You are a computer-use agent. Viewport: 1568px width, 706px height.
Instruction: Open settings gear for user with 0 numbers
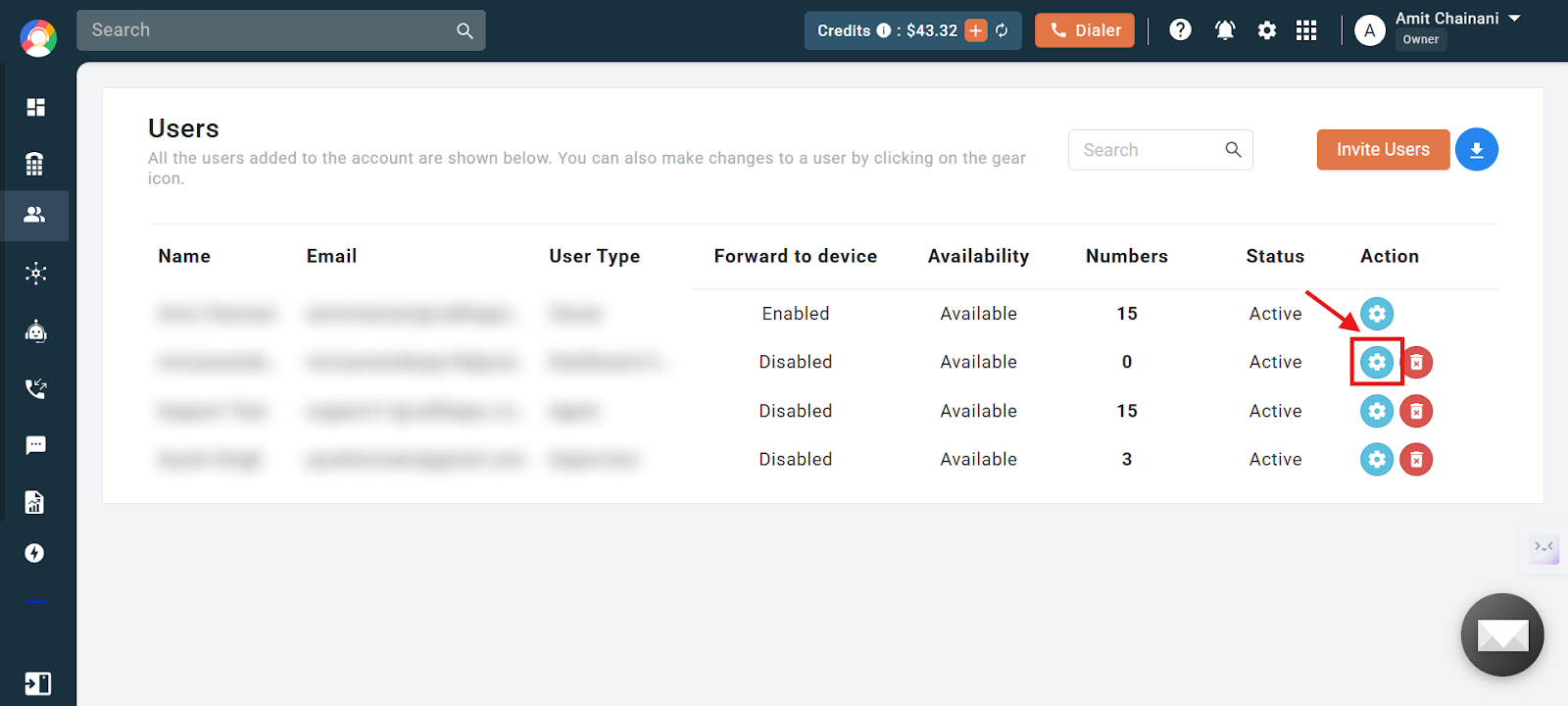1377,362
